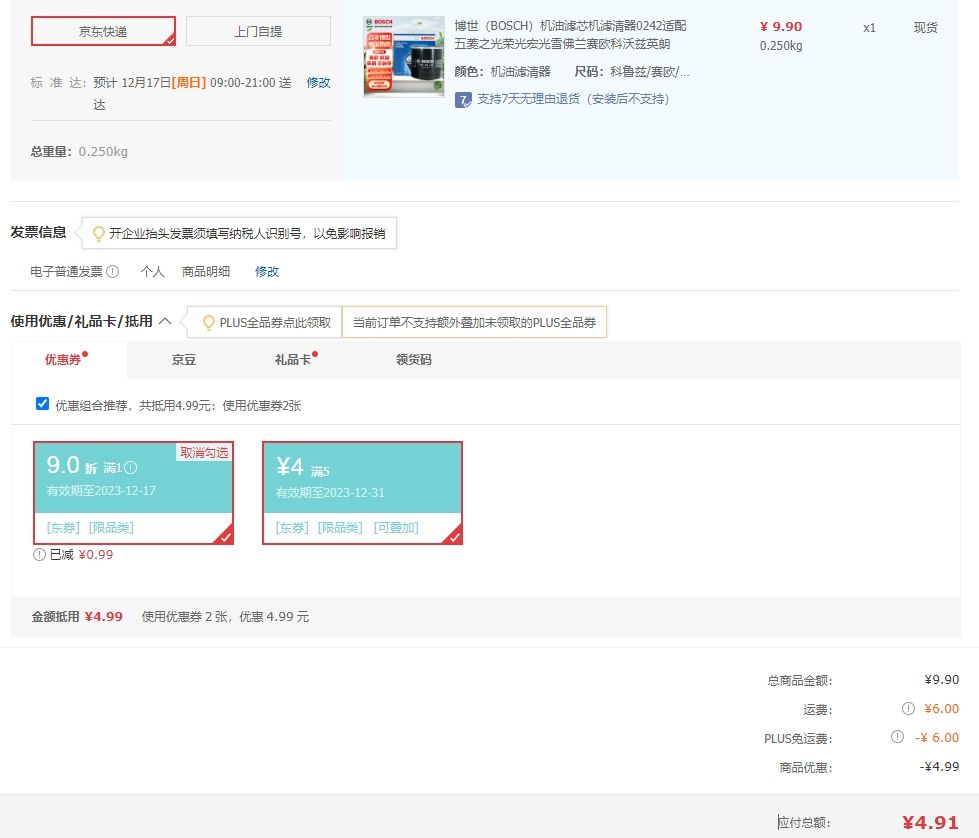Click the 现货 stock status
Viewport: 979px width, 838px height.
[925, 27]
